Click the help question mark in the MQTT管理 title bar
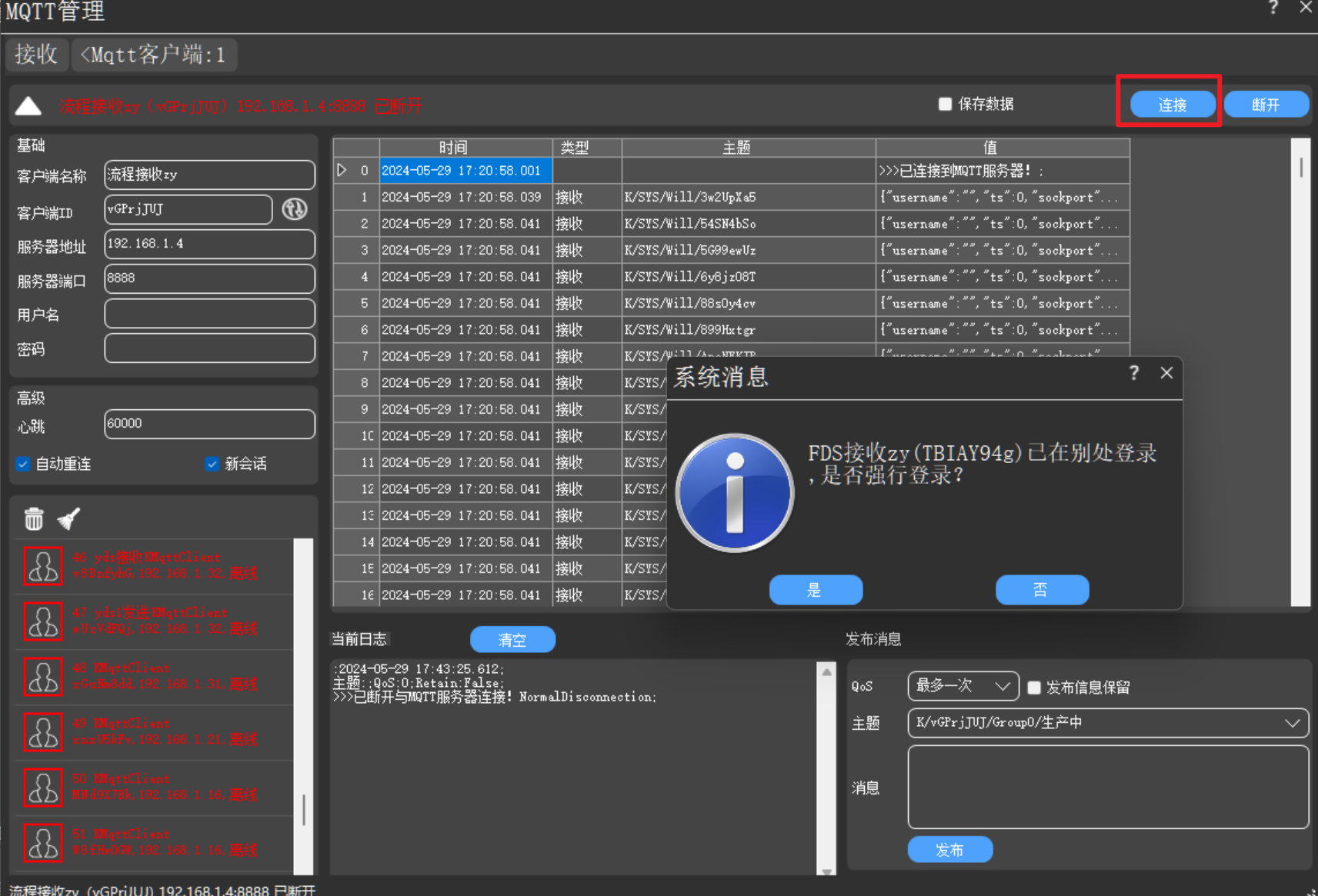Image resolution: width=1318 pixels, height=896 pixels. (x=1273, y=8)
